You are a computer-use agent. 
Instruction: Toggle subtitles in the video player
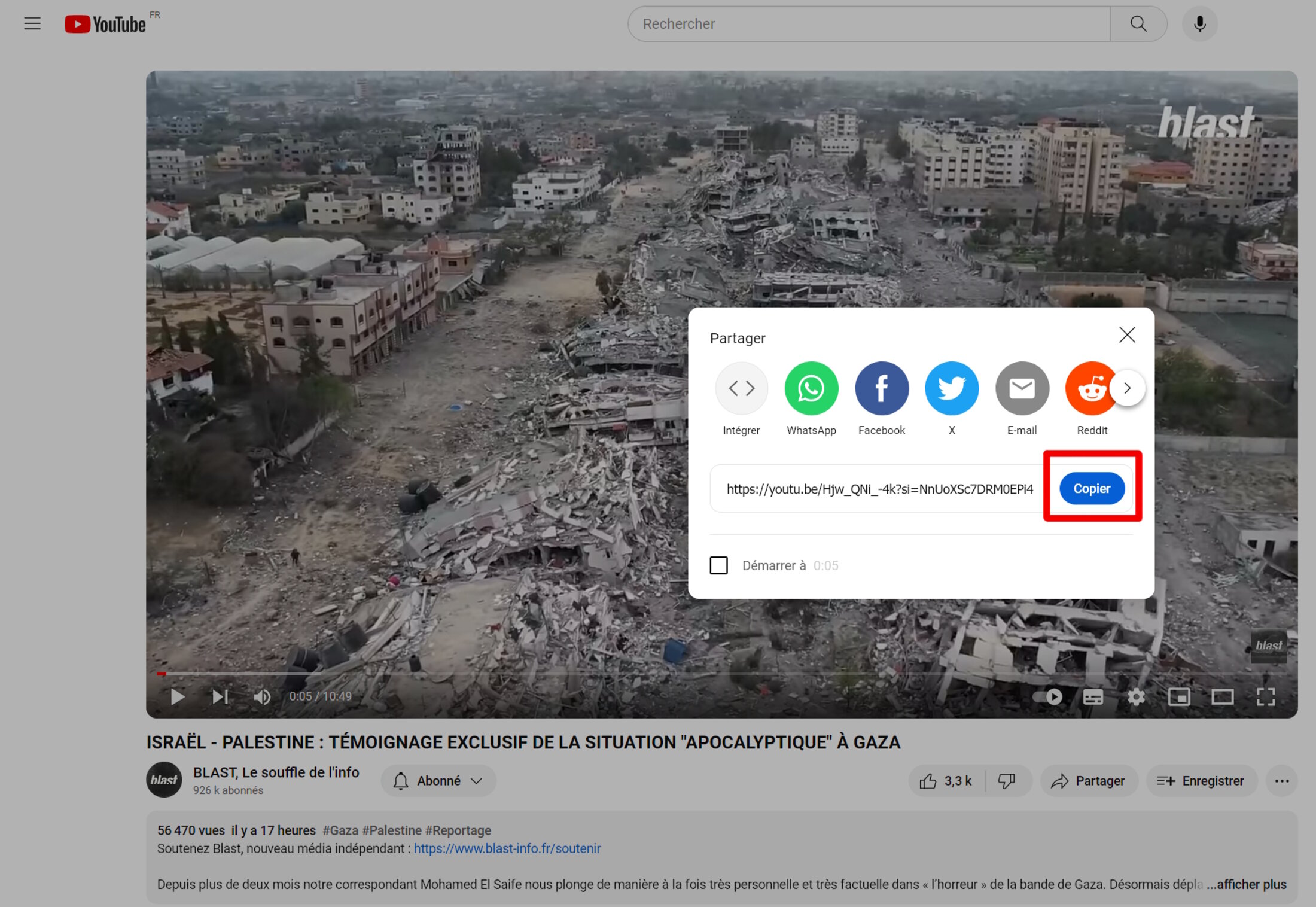coord(1093,697)
